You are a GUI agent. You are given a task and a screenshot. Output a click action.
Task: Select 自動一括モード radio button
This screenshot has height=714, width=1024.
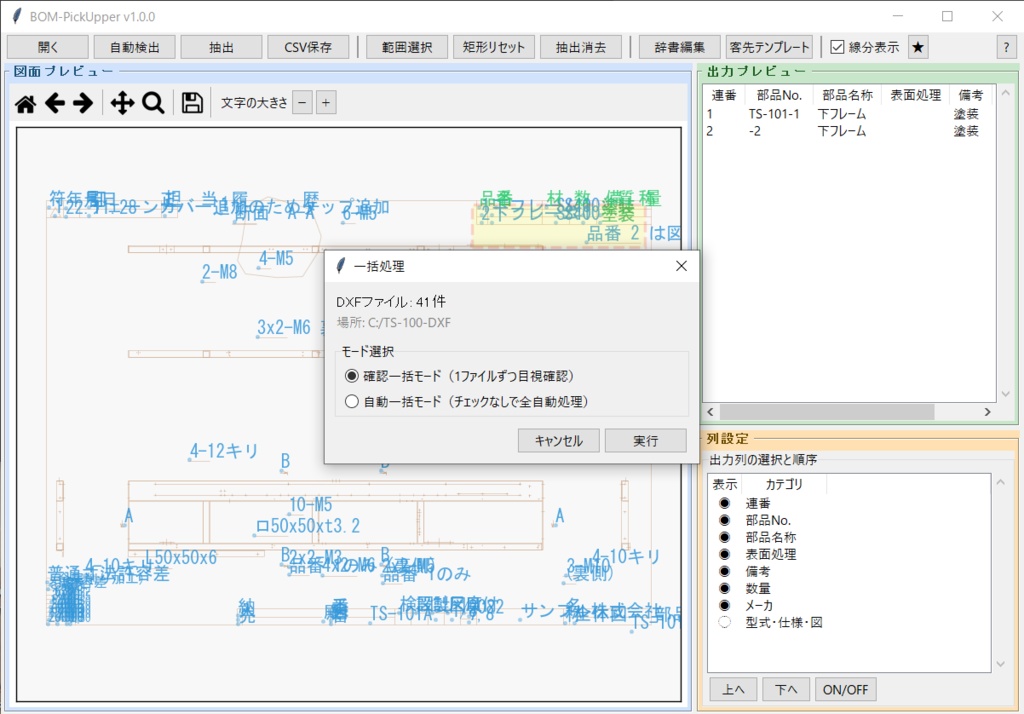[x=351, y=401]
